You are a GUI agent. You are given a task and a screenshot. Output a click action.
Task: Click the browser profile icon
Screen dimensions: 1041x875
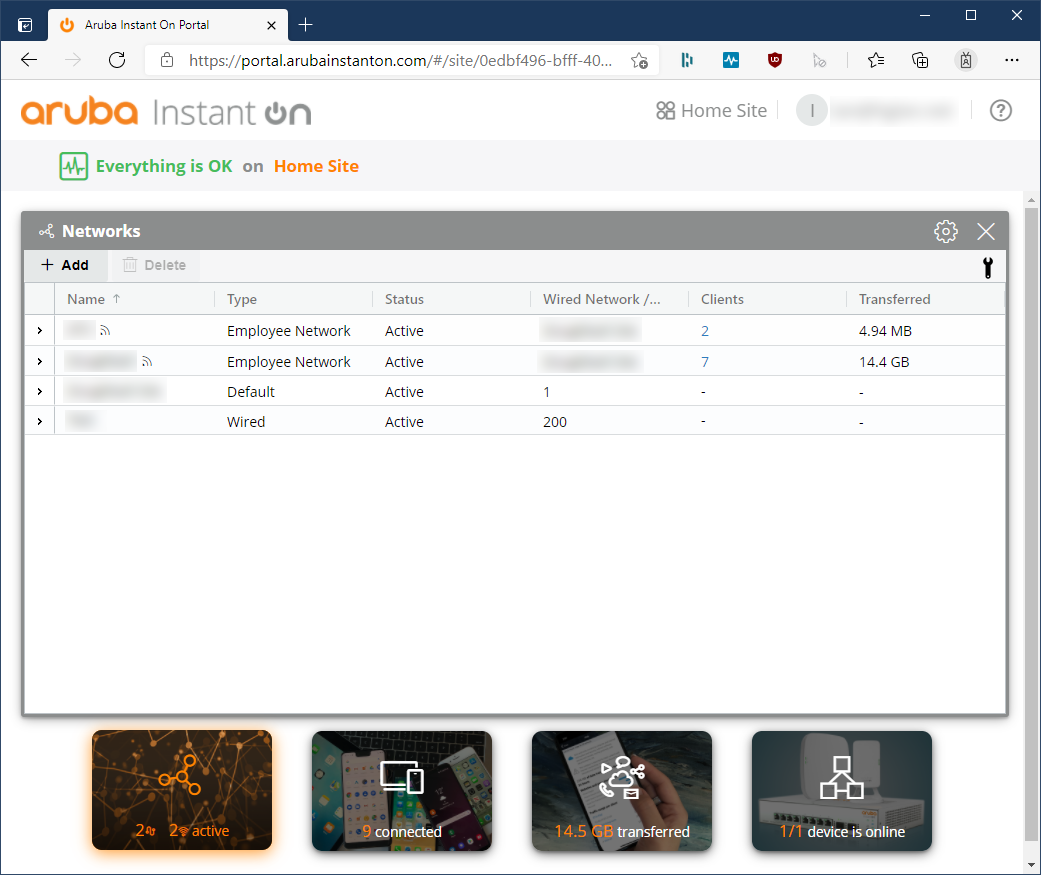coord(966,60)
